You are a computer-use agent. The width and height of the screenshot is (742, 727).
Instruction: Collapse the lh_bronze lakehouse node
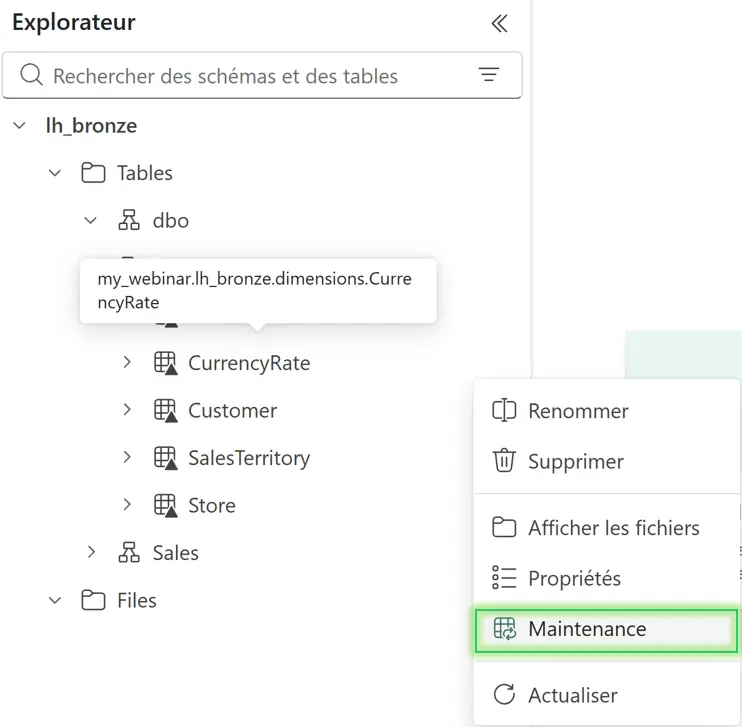20,126
